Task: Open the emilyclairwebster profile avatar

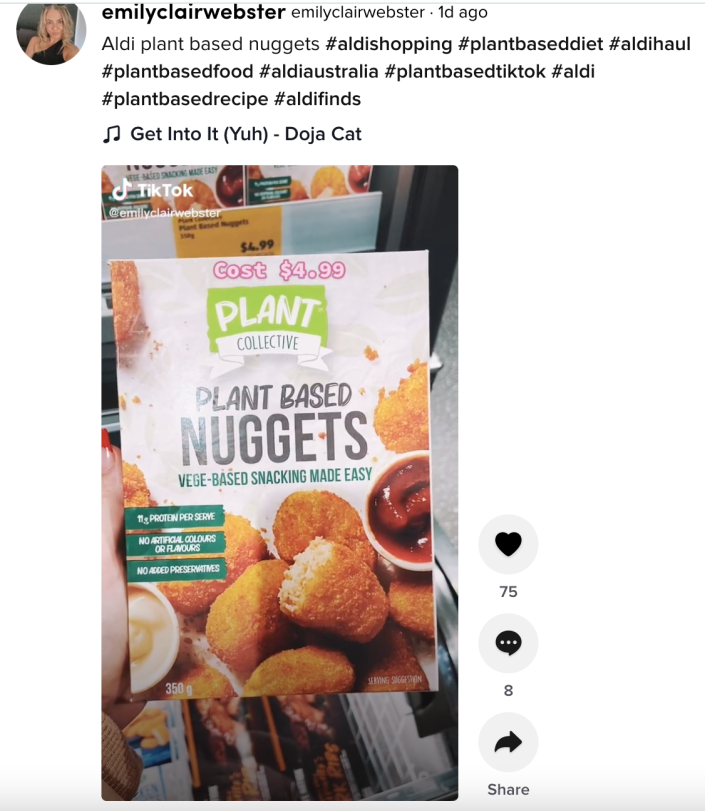Action: point(51,32)
